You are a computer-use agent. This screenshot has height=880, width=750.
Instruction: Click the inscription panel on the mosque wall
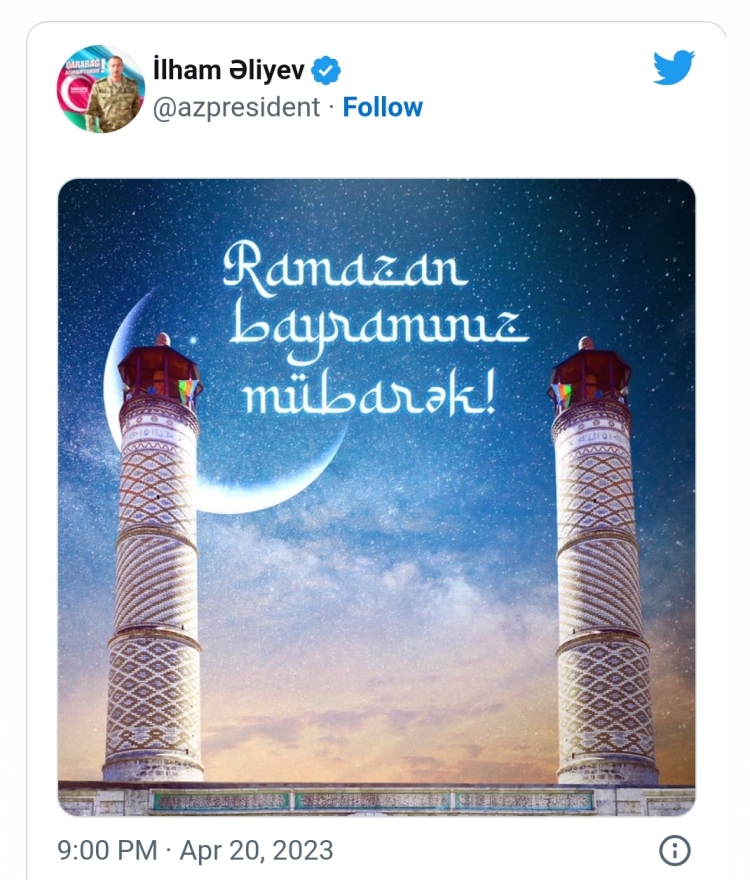point(372,800)
